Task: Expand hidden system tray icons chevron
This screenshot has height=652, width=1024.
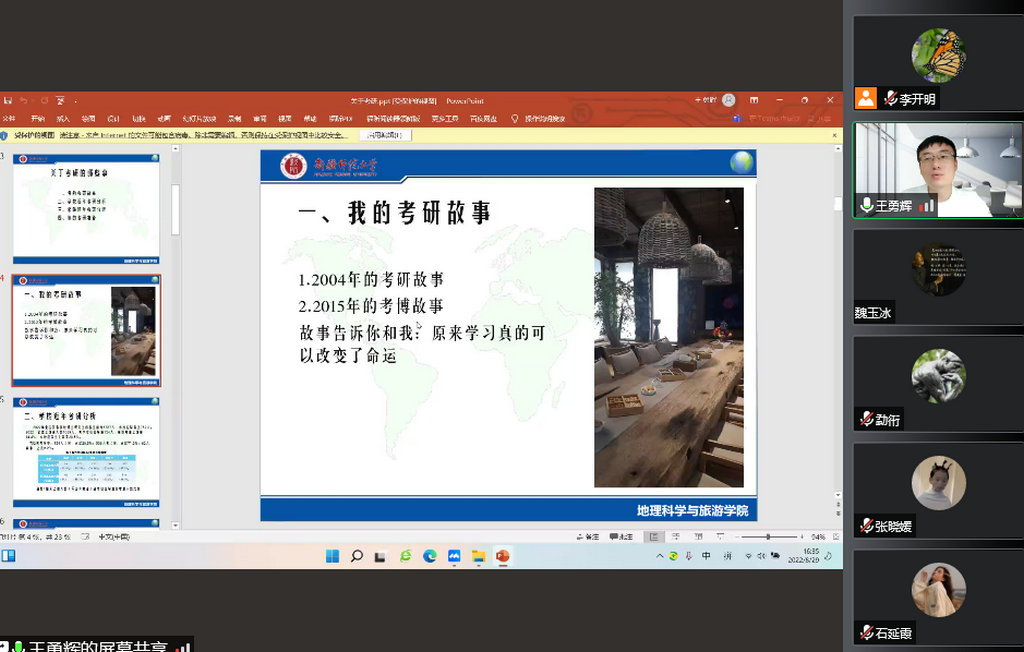Action: (x=659, y=556)
